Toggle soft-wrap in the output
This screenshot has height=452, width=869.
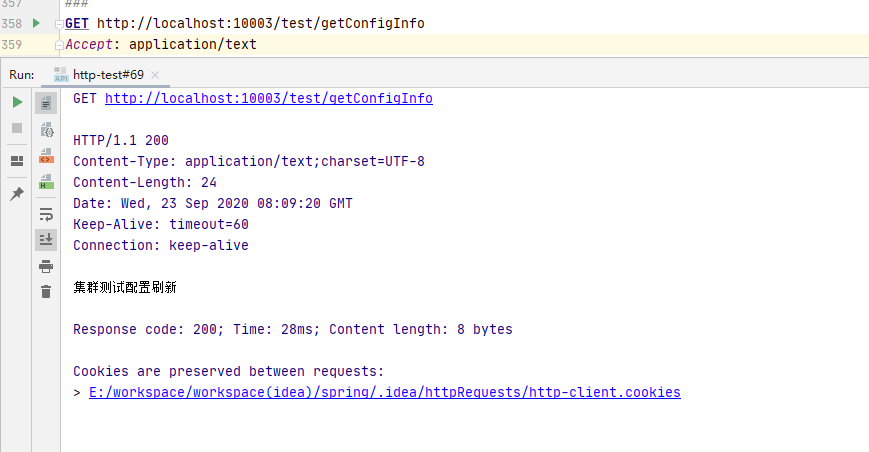click(46, 214)
